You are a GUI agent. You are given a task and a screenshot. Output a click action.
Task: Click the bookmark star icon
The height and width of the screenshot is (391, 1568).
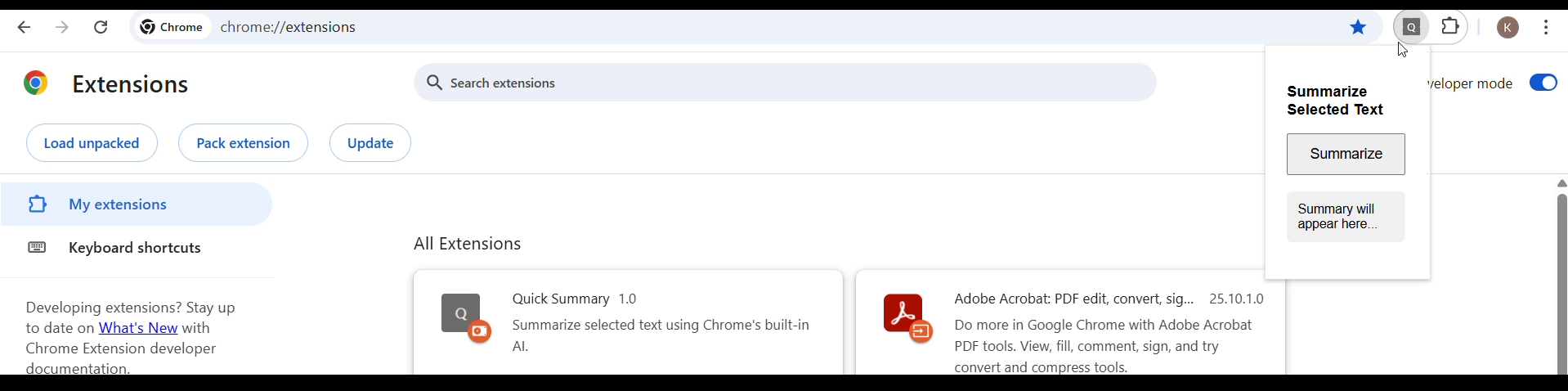(1358, 28)
